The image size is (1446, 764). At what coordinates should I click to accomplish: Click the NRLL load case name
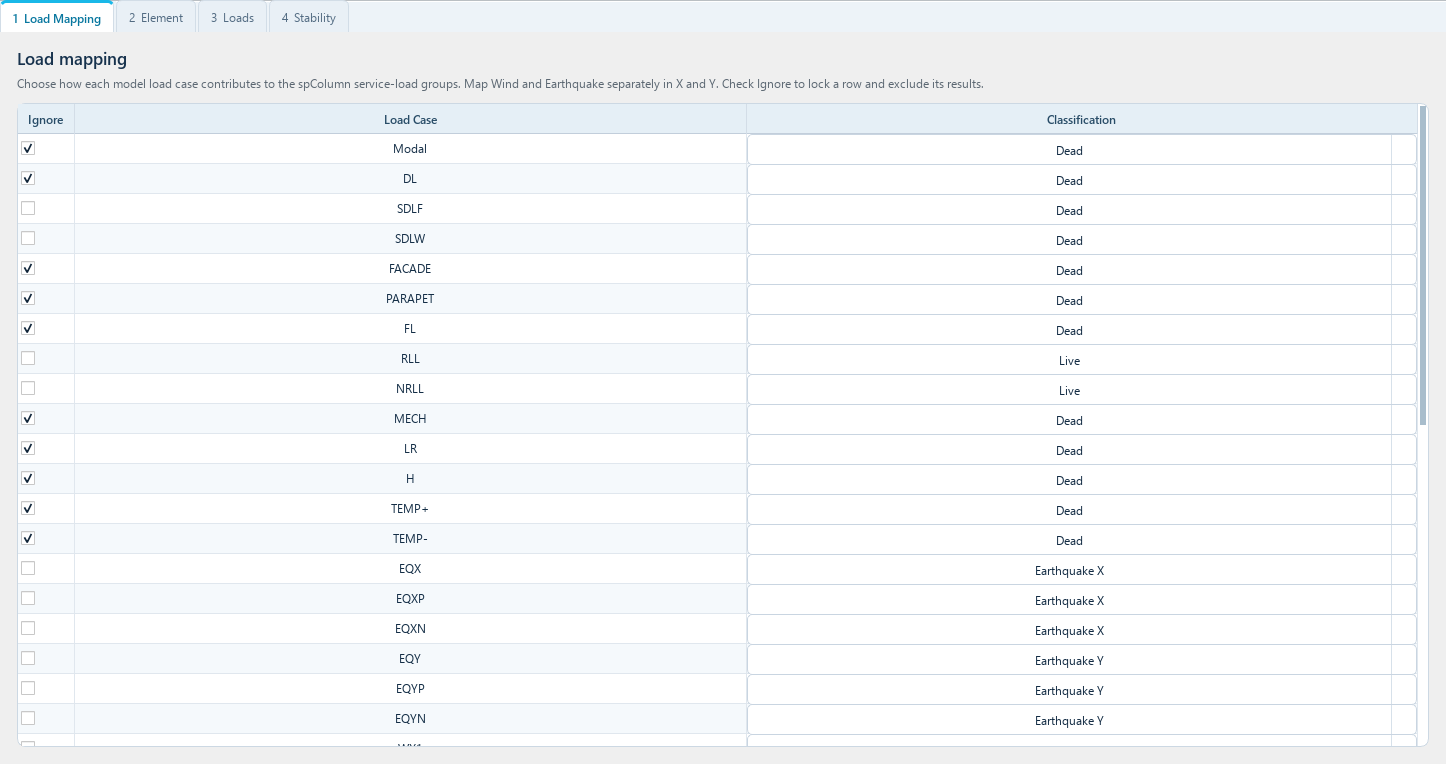point(410,389)
